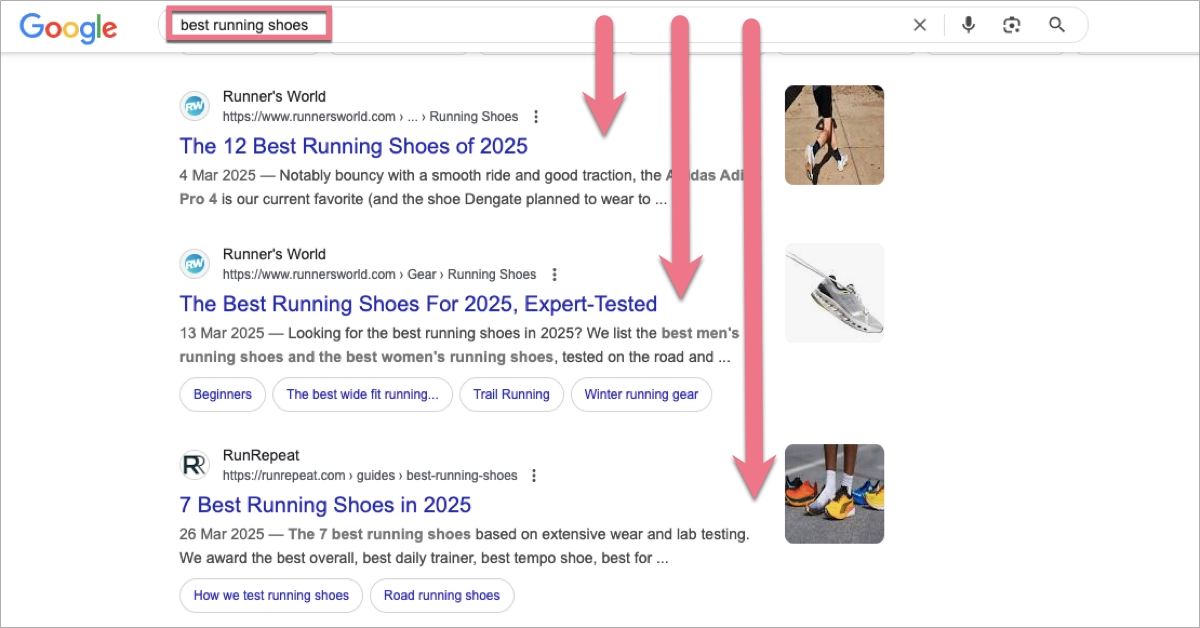Click the Runner's World favicon on first result

[x=194, y=105]
